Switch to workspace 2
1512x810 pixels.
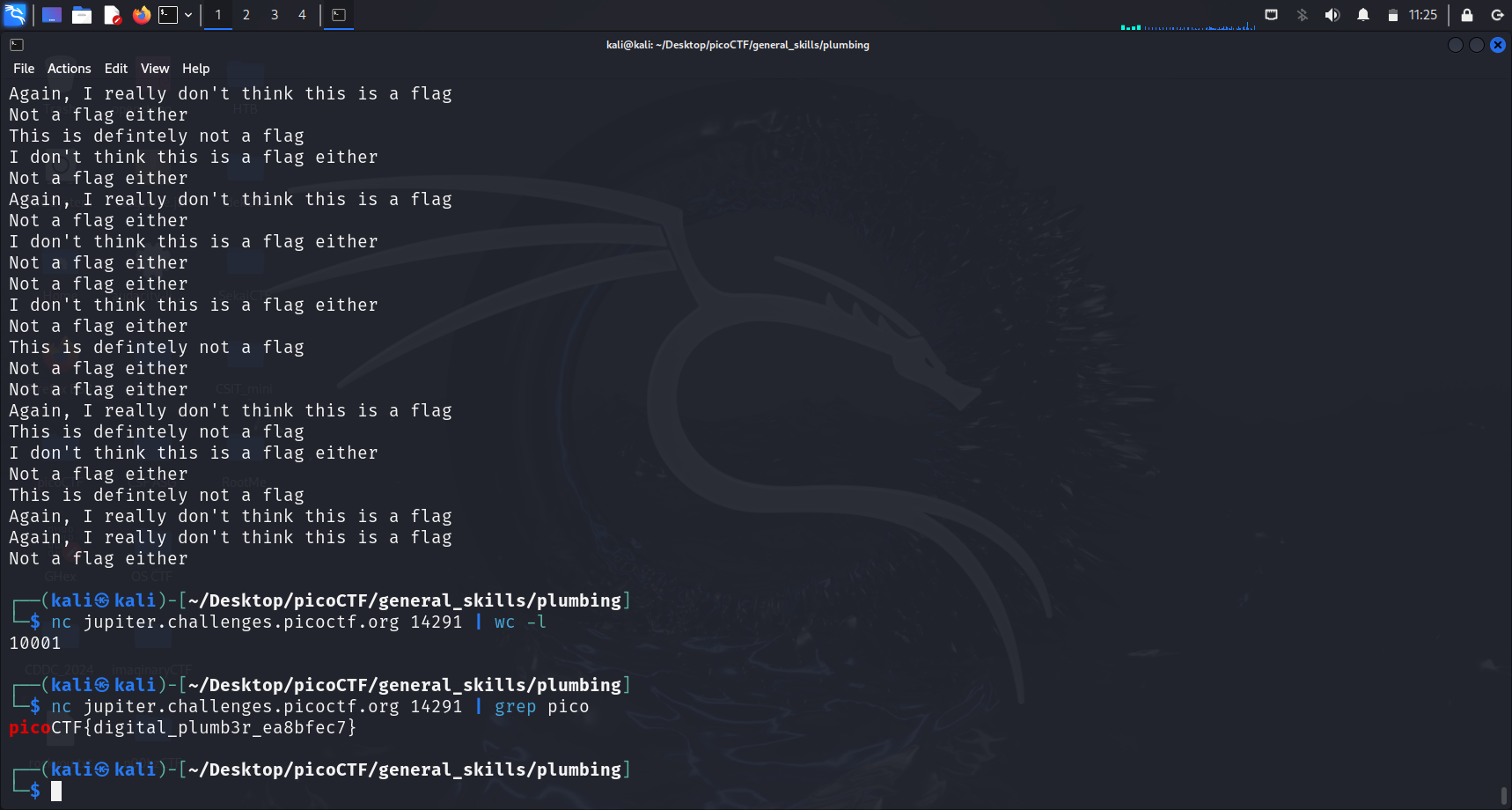[246, 15]
